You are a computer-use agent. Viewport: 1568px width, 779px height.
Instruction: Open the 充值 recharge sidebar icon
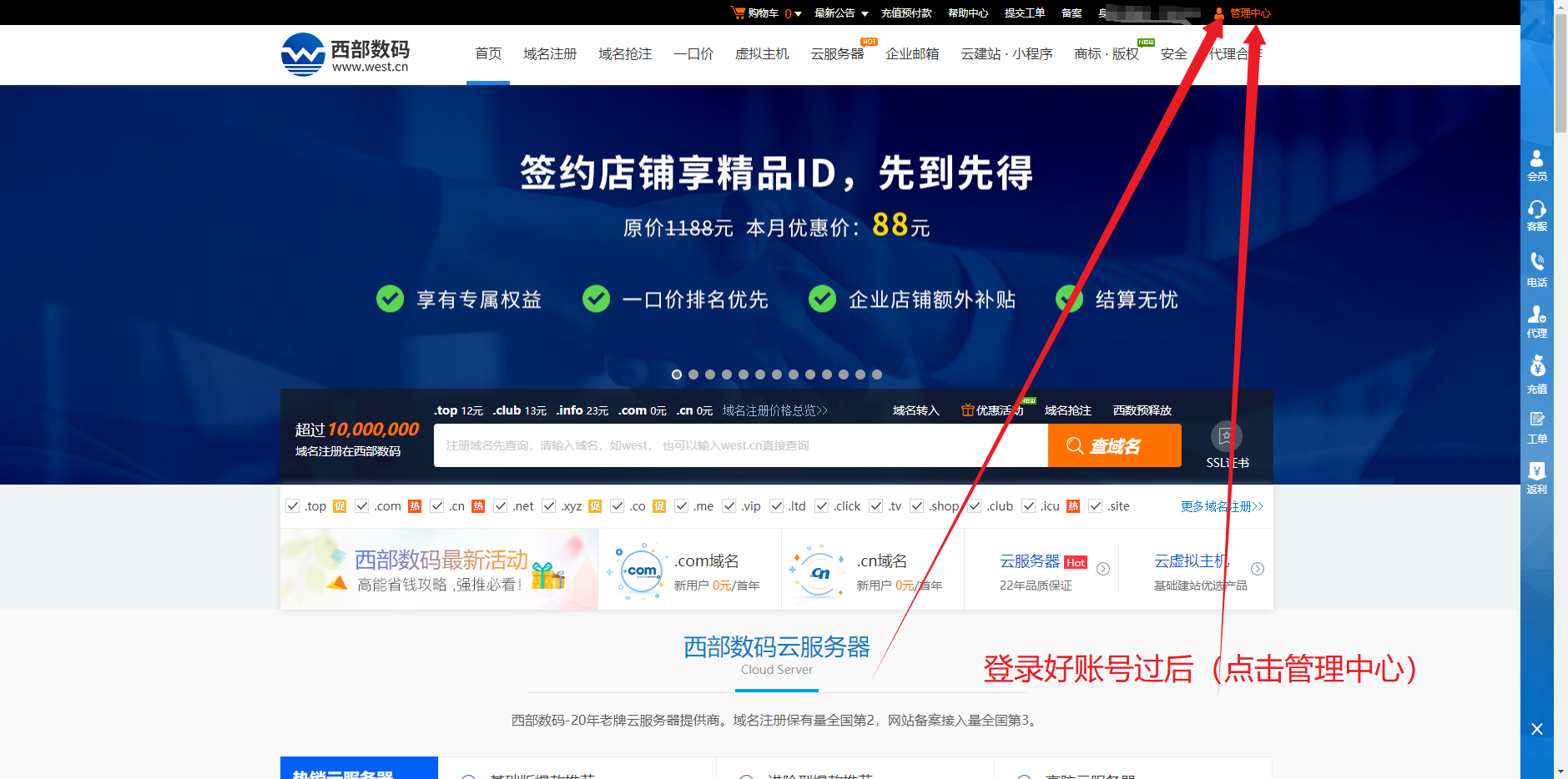[1537, 374]
